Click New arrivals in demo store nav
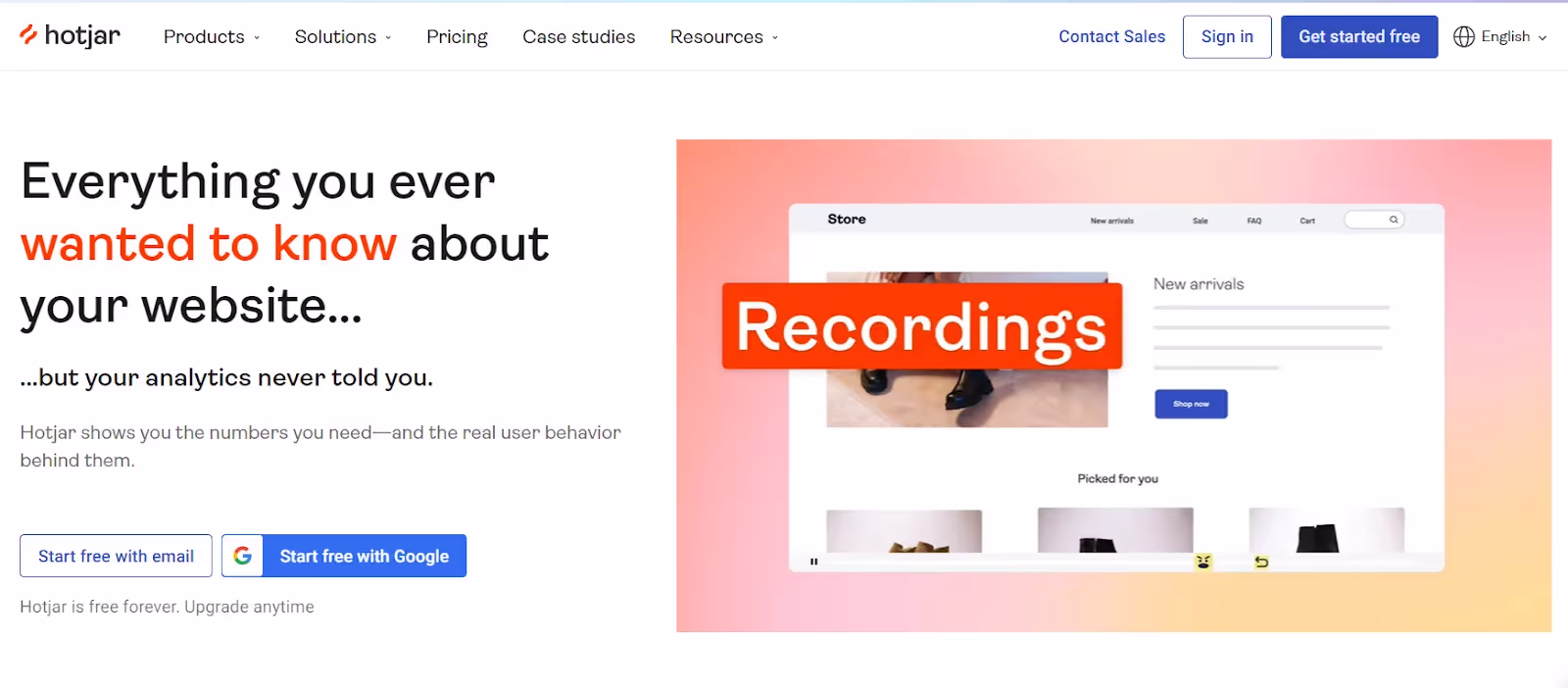 (x=1112, y=221)
